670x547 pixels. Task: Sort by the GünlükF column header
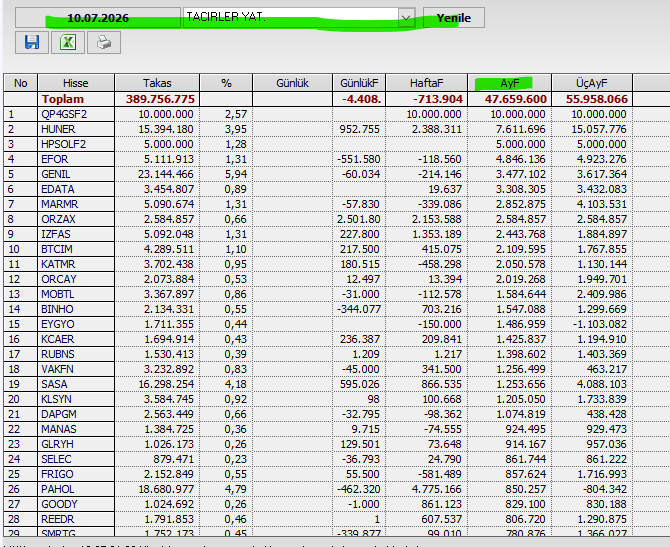(x=359, y=83)
